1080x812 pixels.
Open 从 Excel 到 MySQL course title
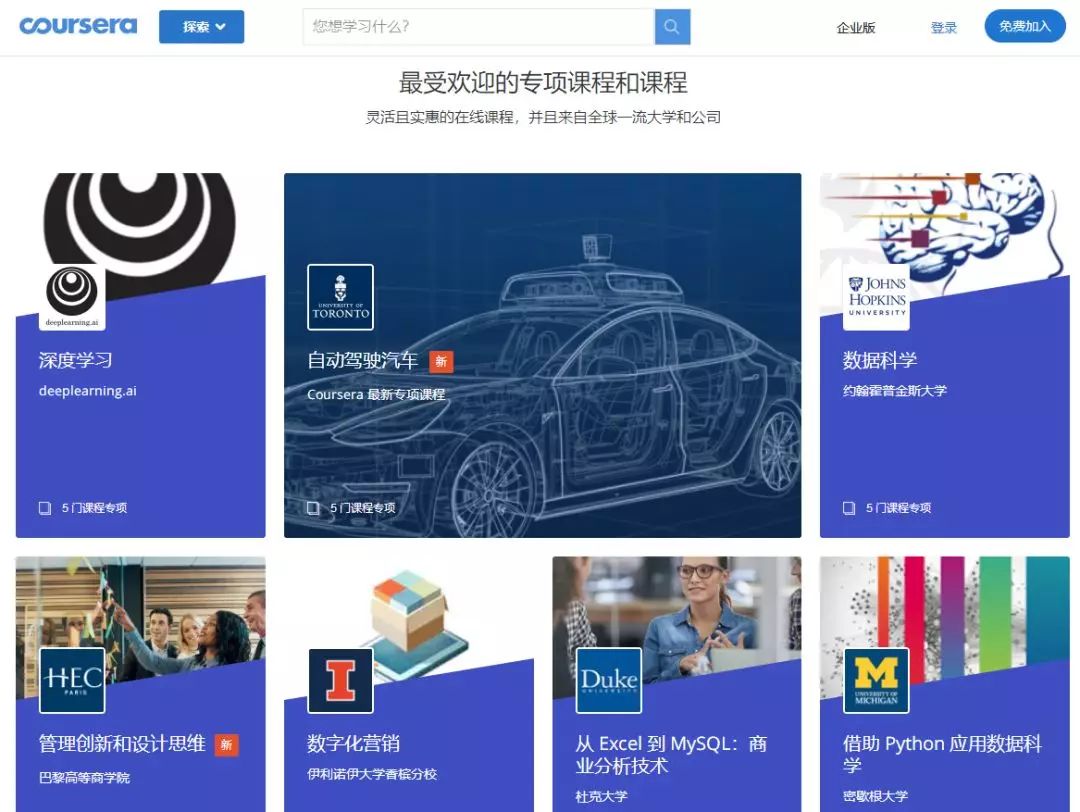coord(671,755)
